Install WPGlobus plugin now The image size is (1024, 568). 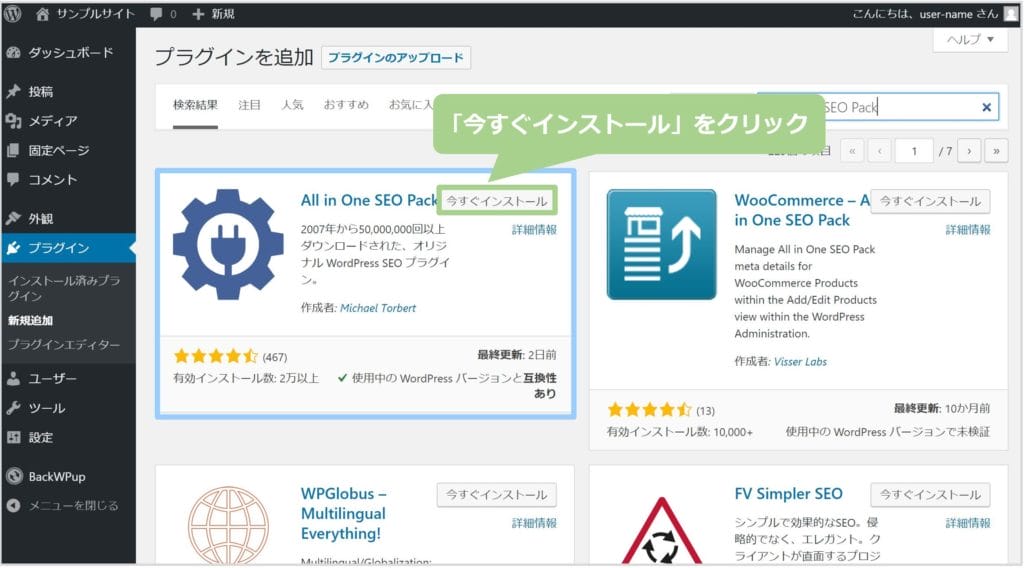click(497, 495)
